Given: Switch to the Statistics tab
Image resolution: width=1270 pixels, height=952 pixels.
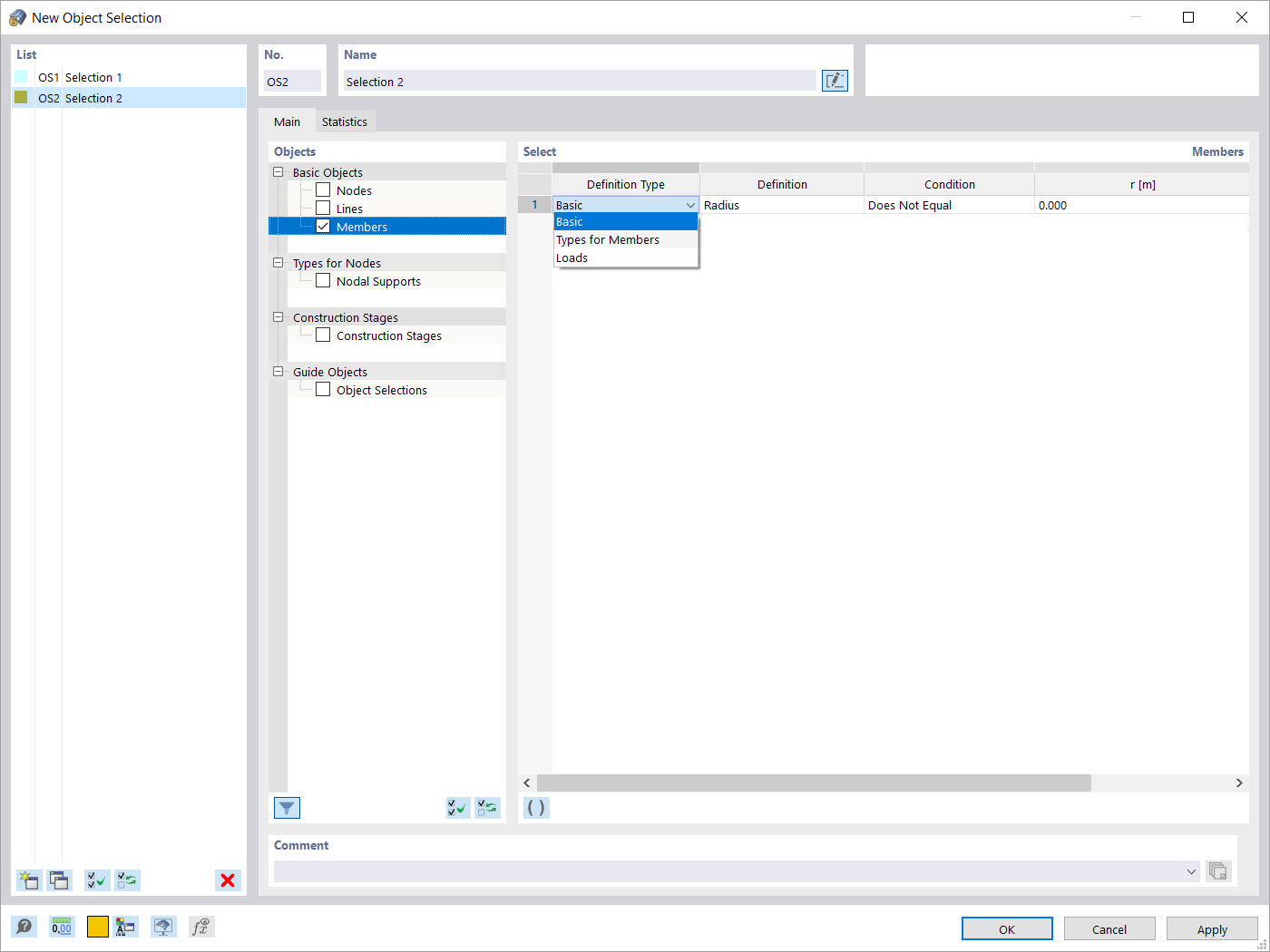Looking at the screenshot, I should pos(345,121).
